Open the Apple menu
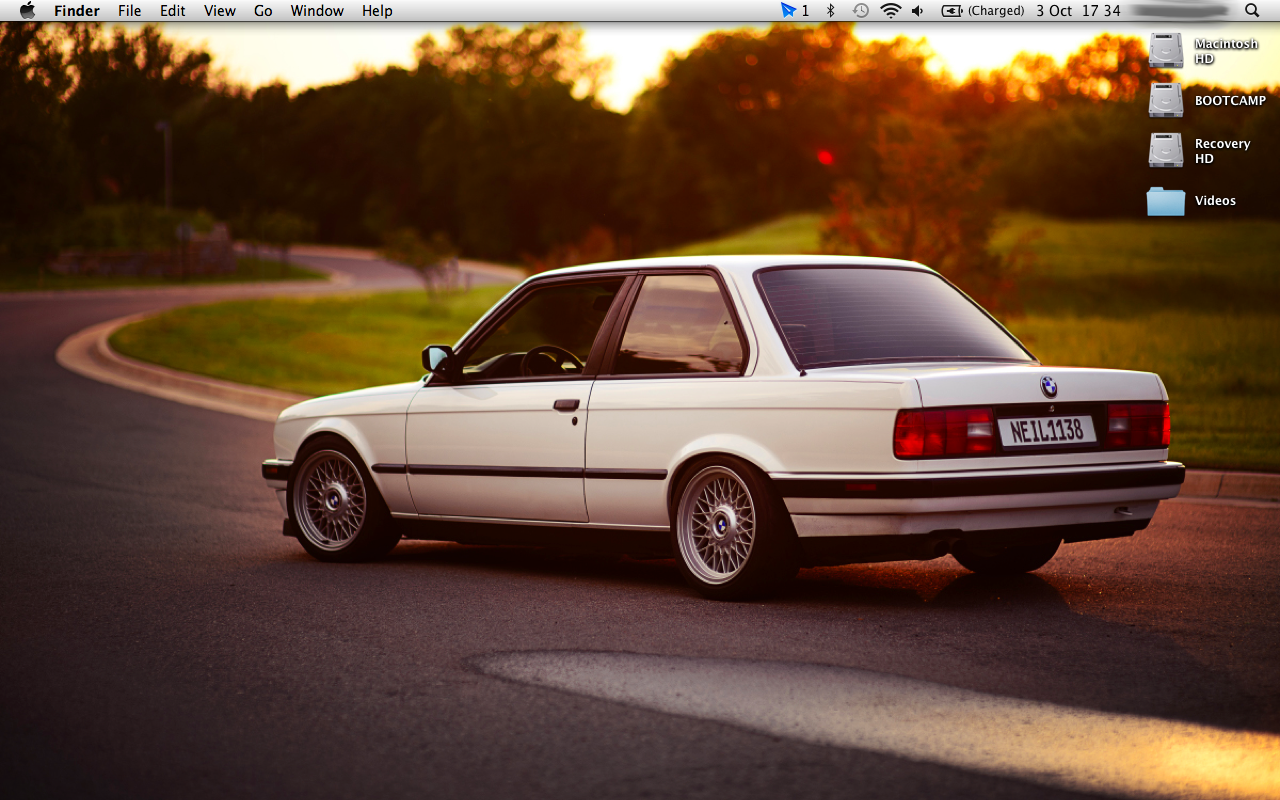1280x800 pixels. (x=27, y=10)
